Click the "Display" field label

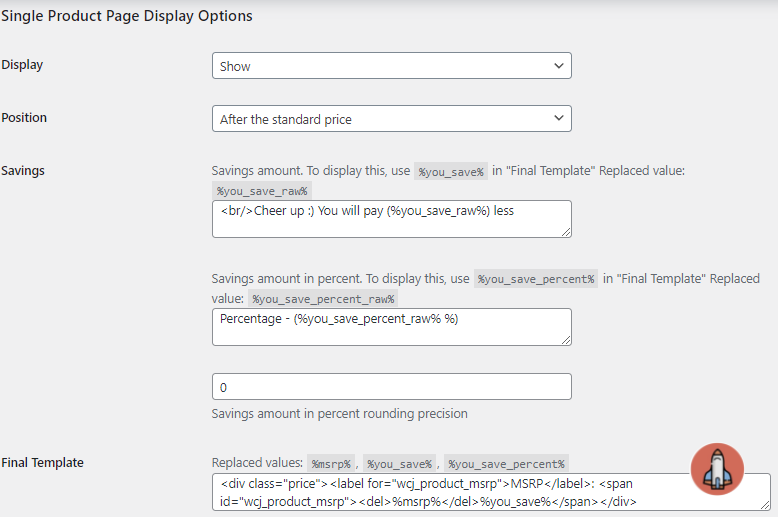22,65
